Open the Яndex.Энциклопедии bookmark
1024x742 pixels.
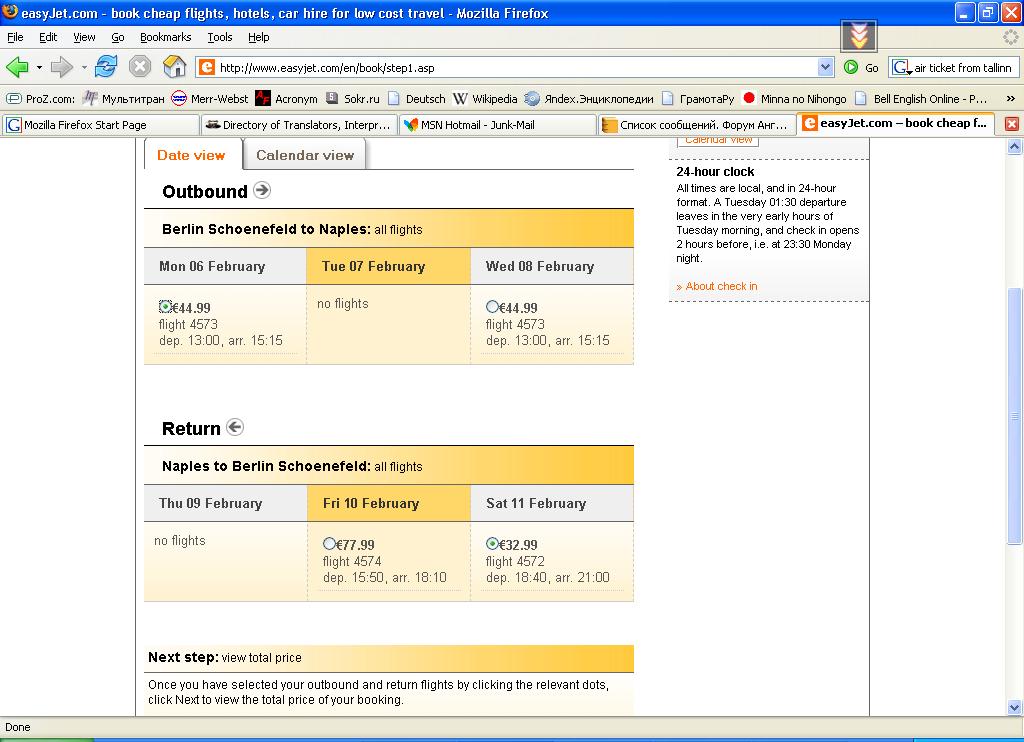tap(589, 99)
